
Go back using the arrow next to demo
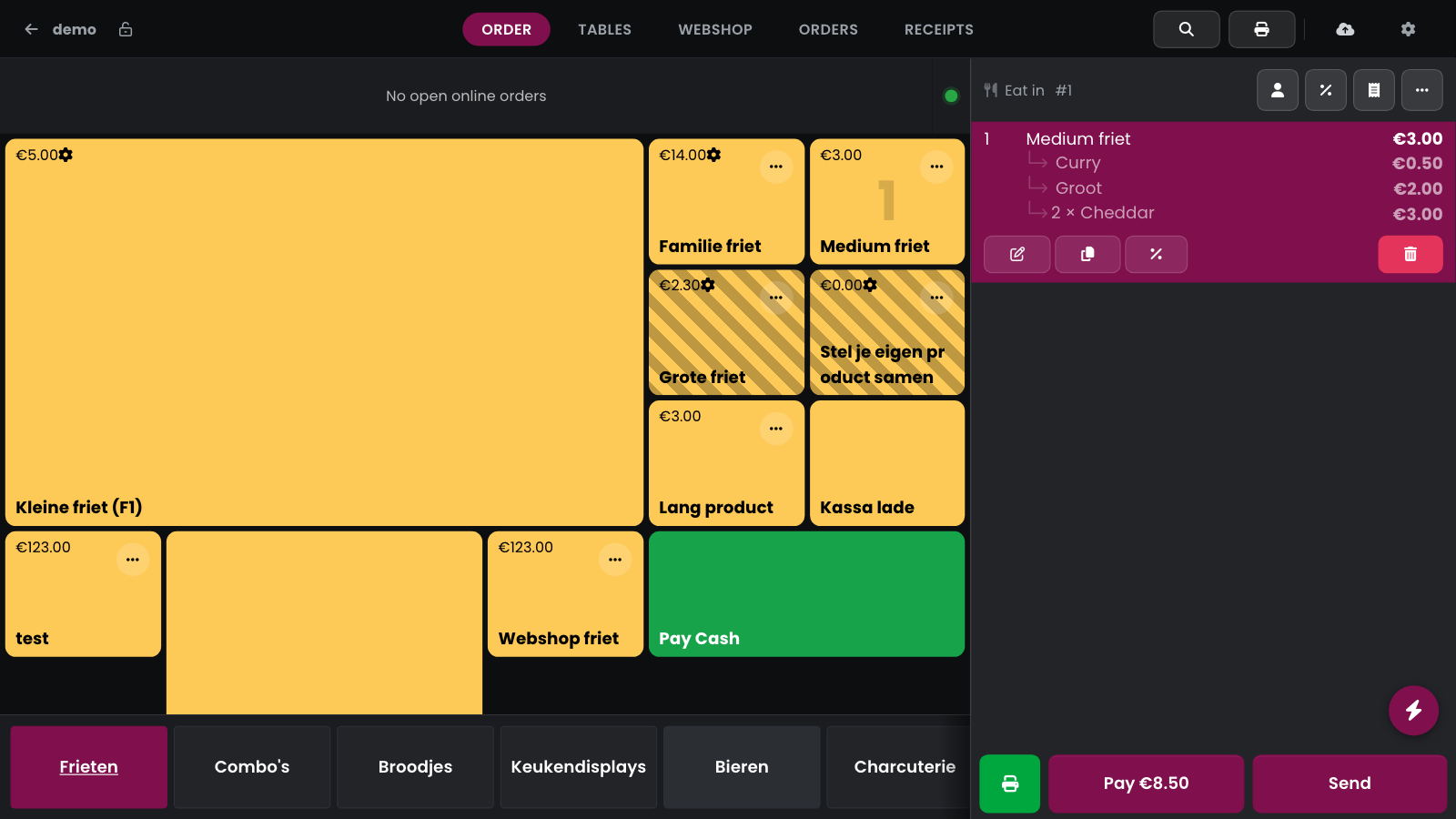tap(31, 29)
